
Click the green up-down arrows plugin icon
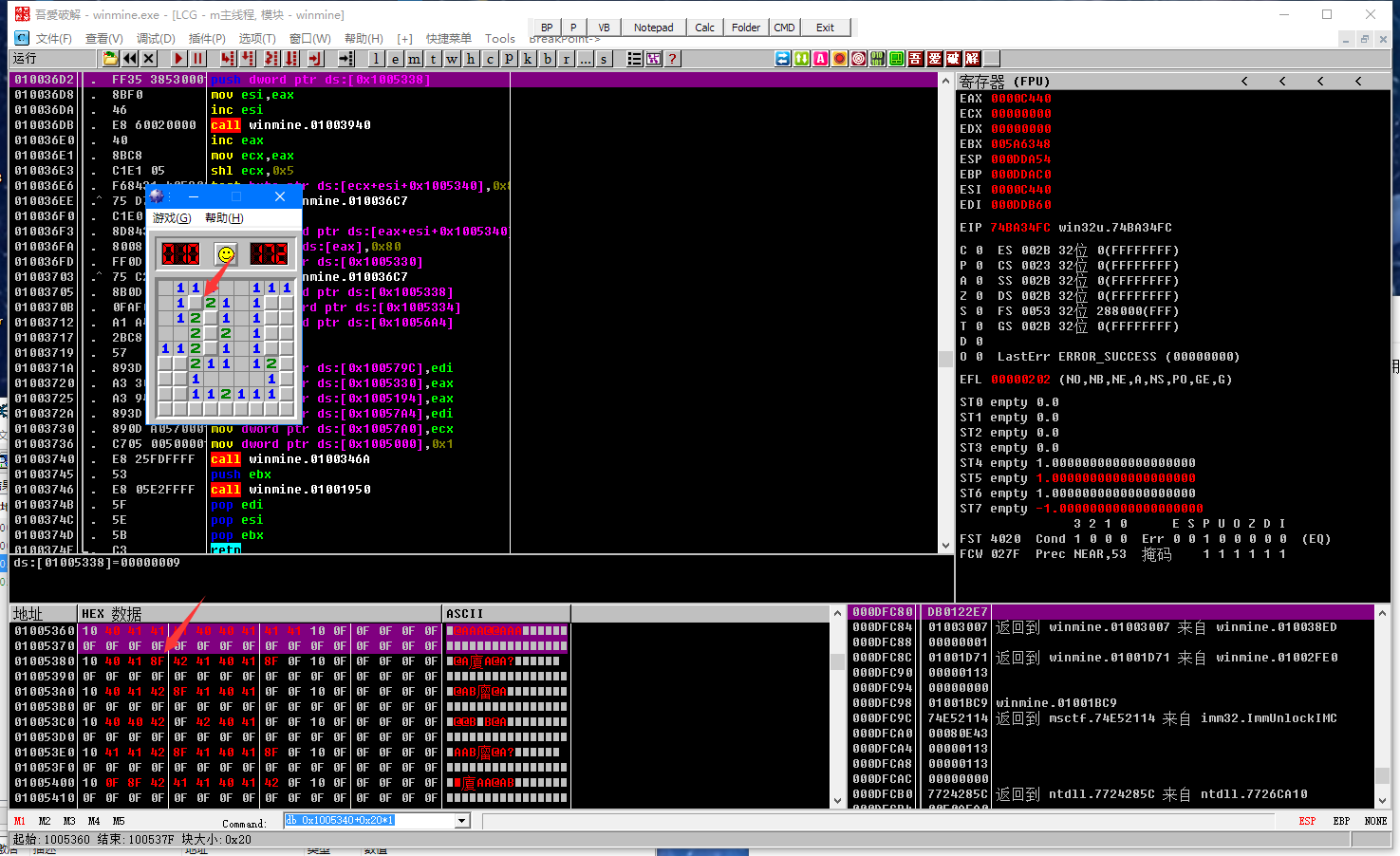801,58
